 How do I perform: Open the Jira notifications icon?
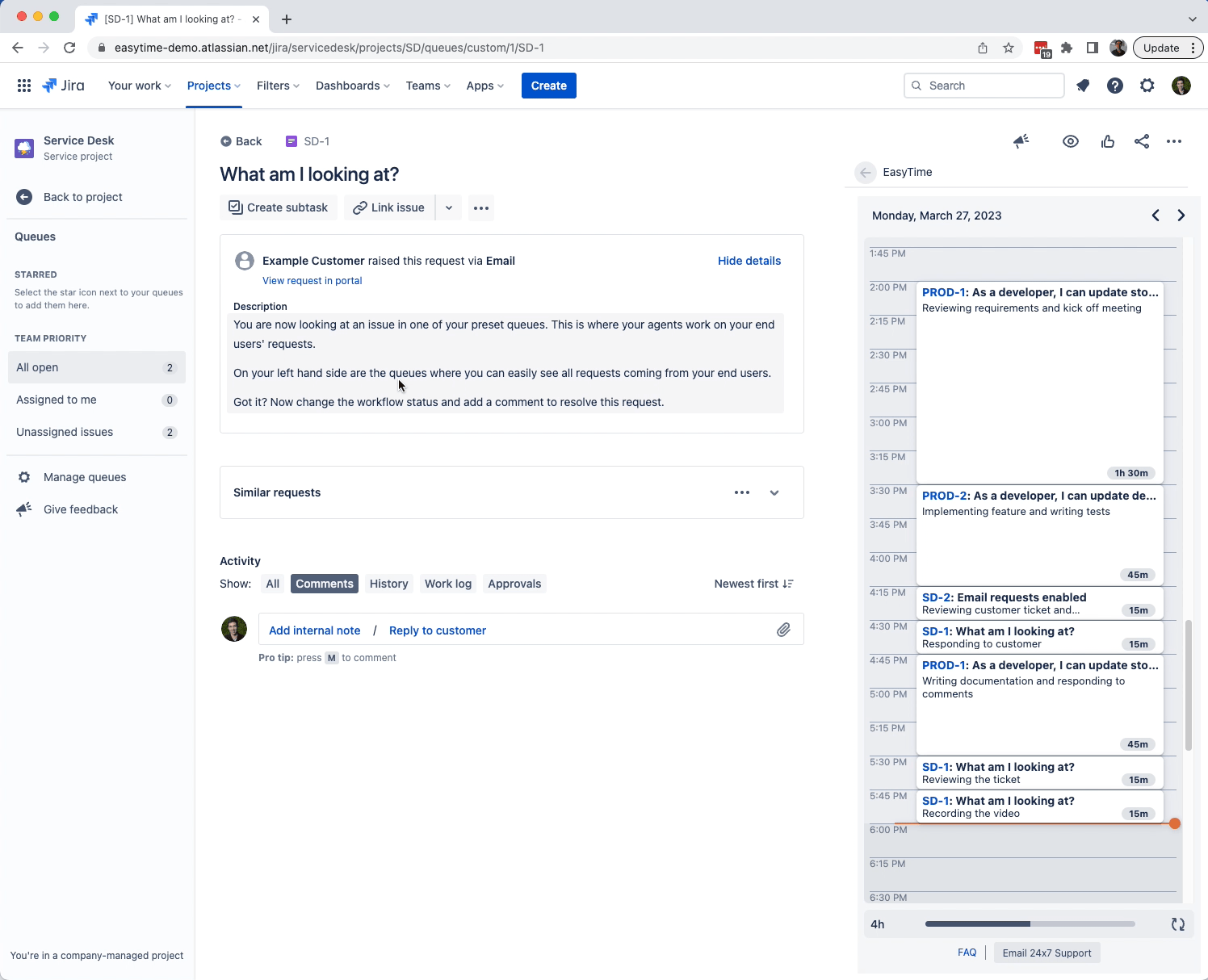[x=1083, y=86]
